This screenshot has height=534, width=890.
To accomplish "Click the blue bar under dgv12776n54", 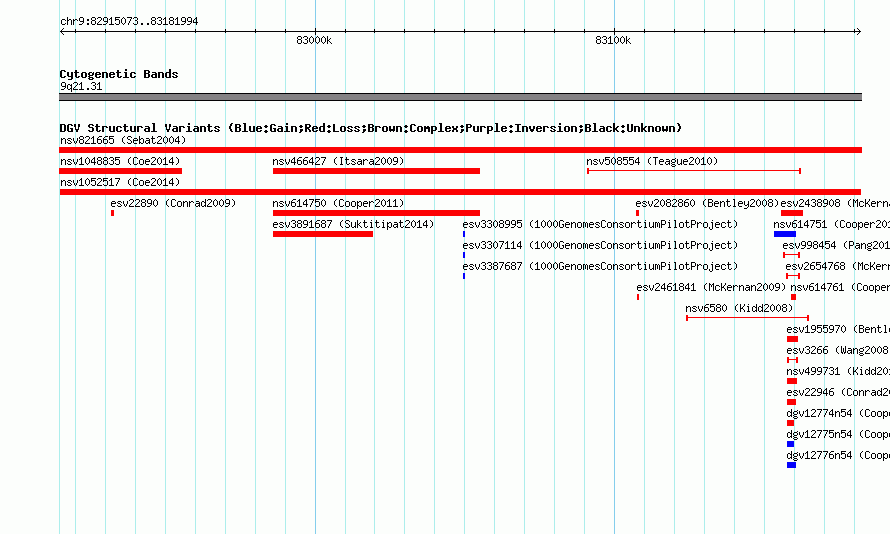I will click(791, 465).
